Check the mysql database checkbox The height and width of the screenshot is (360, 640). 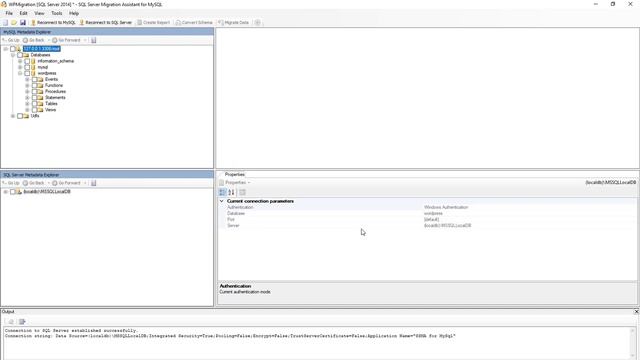coord(27,67)
